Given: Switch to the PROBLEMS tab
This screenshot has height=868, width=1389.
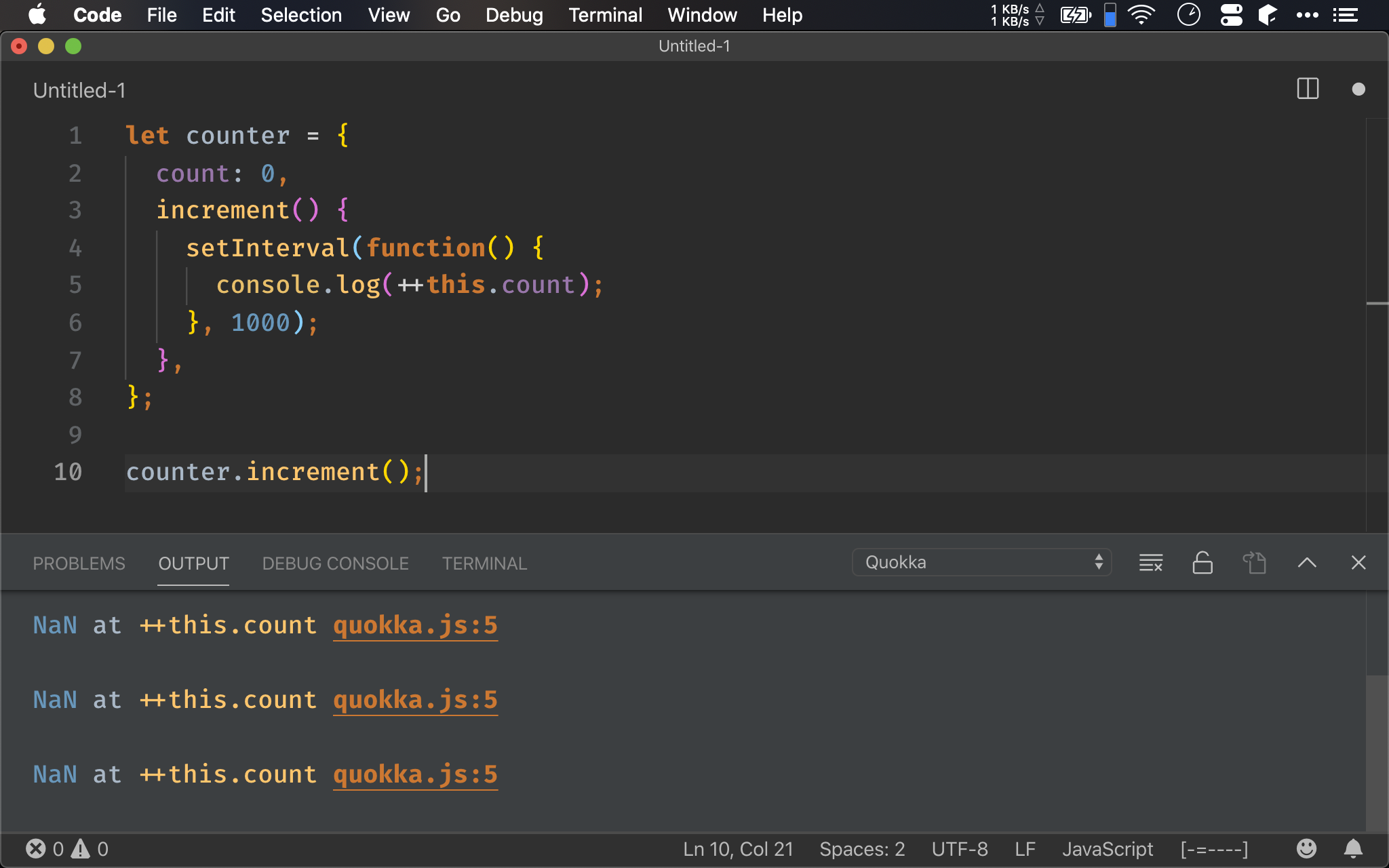Looking at the screenshot, I should click(79, 564).
